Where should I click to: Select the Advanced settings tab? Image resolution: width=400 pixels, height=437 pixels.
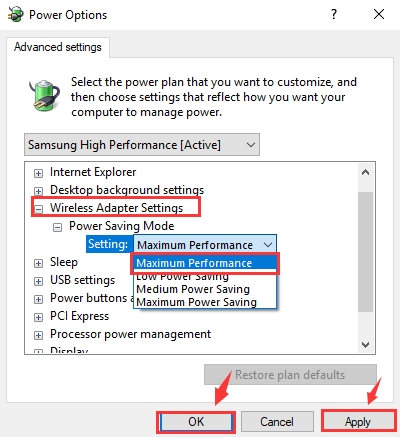click(58, 47)
